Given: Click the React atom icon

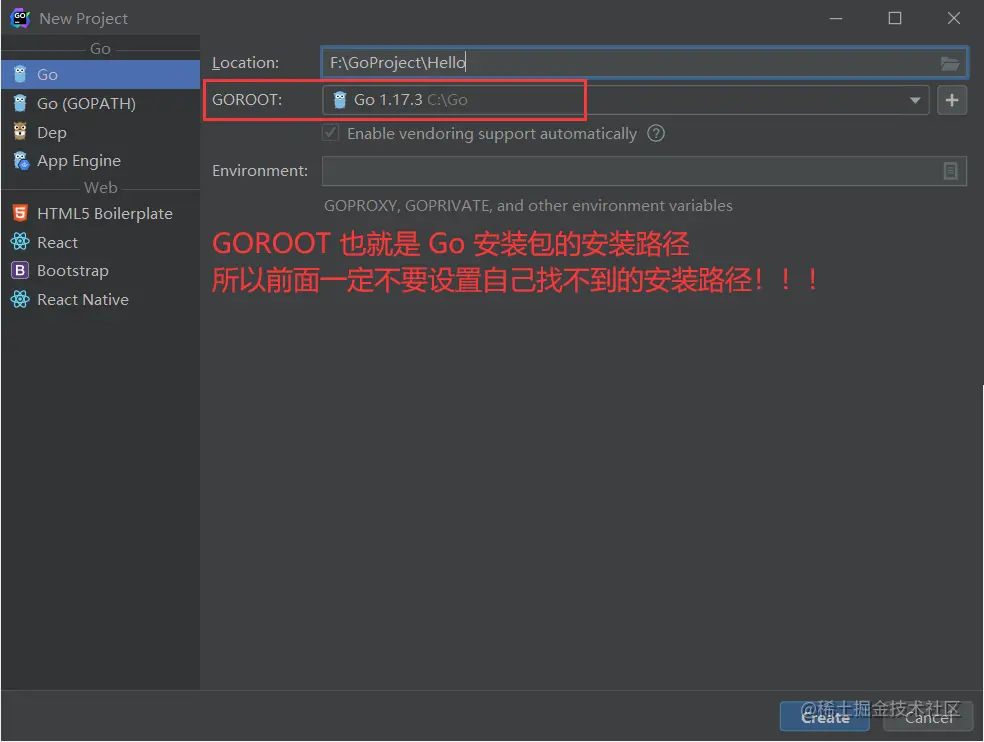Looking at the screenshot, I should pyautogui.click(x=20, y=242).
